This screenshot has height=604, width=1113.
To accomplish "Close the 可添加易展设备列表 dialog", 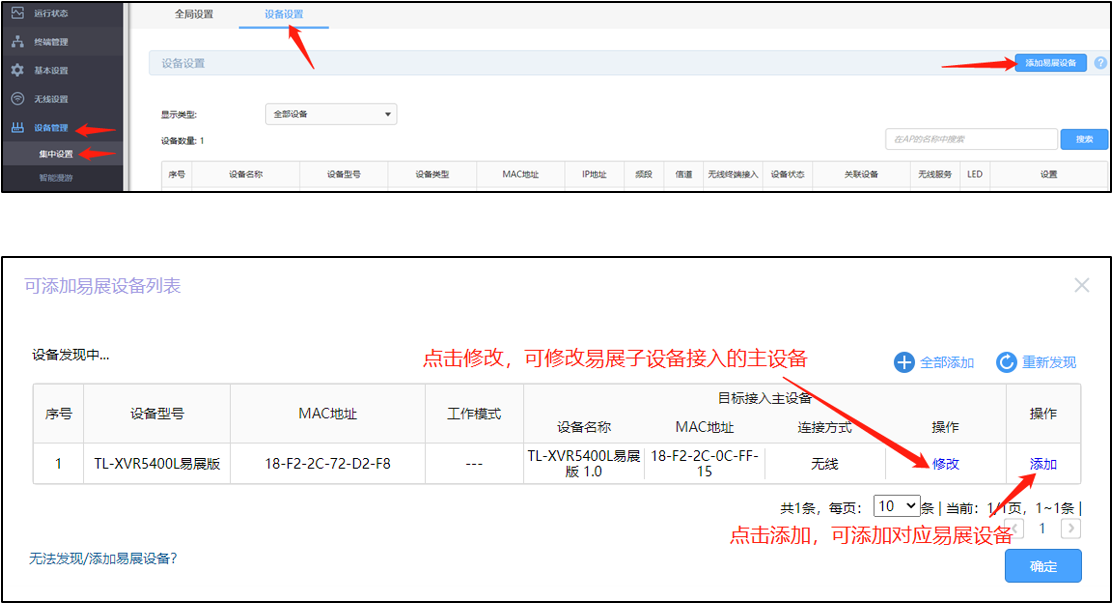I will coord(1081,285).
